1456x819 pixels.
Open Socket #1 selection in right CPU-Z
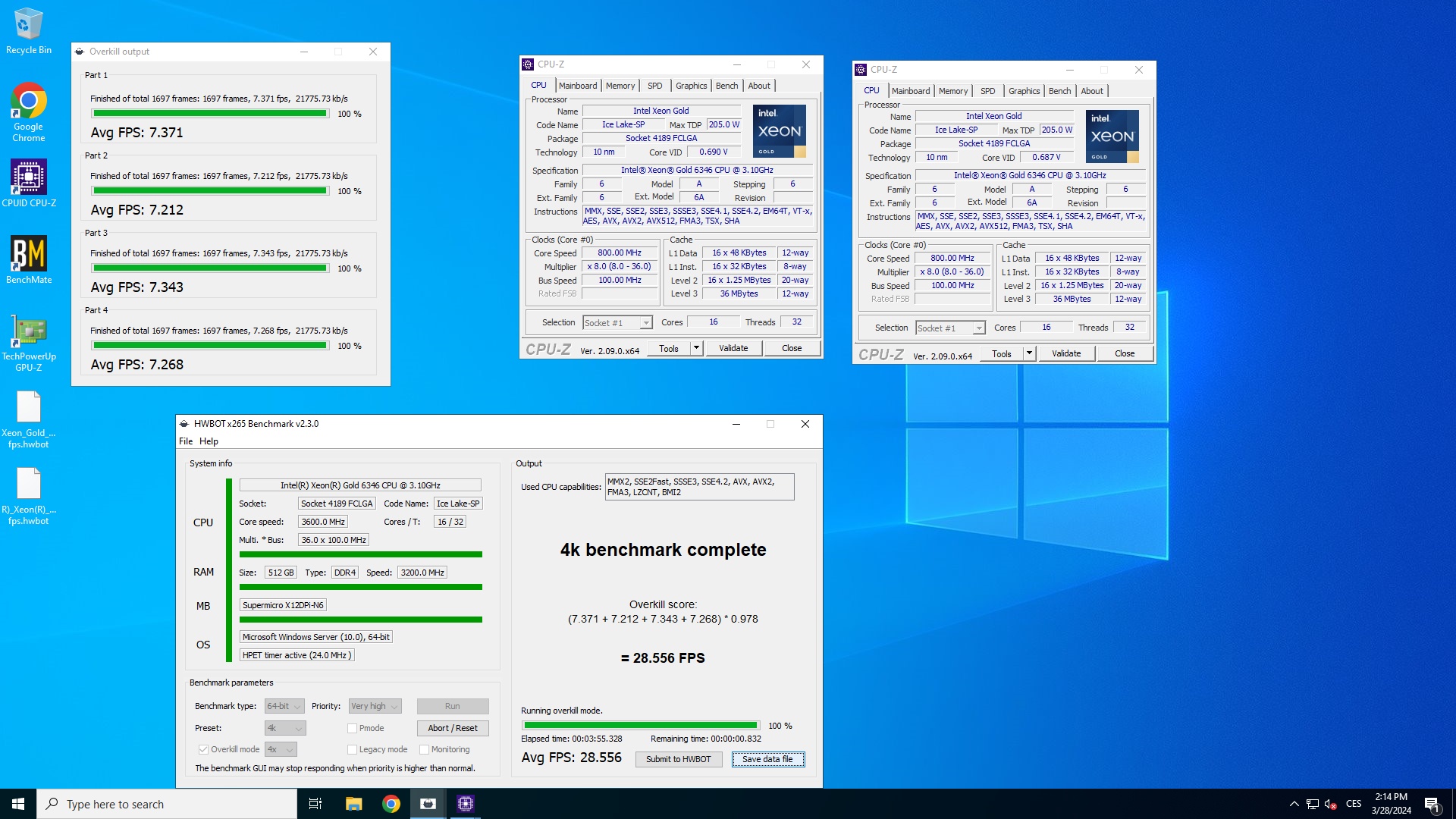point(950,328)
